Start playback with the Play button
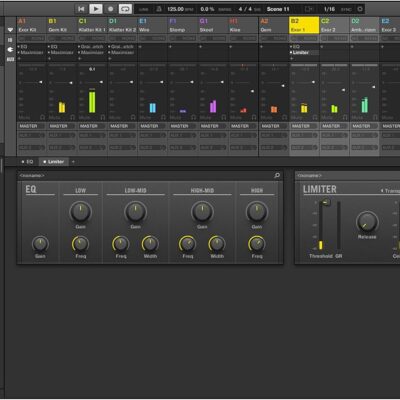This screenshot has height=400, width=400. pyautogui.click(x=96, y=9)
